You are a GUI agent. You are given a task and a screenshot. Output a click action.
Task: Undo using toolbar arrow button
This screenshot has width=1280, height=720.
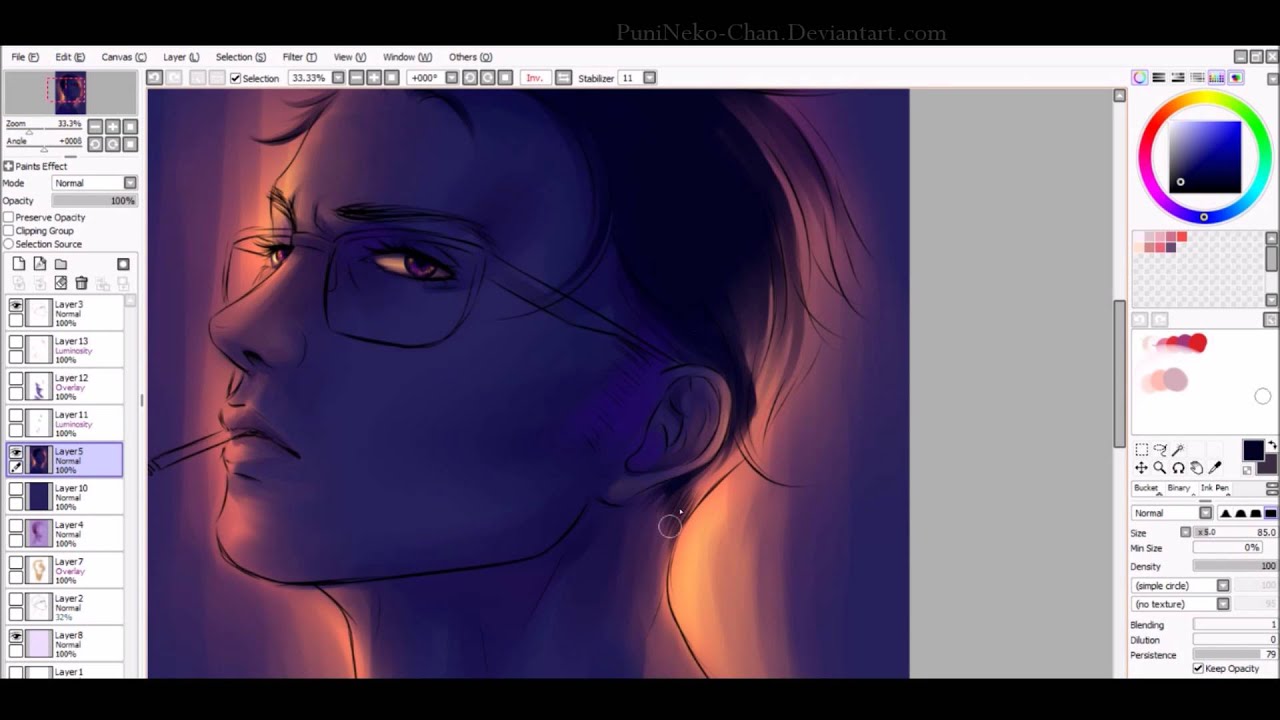(155, 78)
